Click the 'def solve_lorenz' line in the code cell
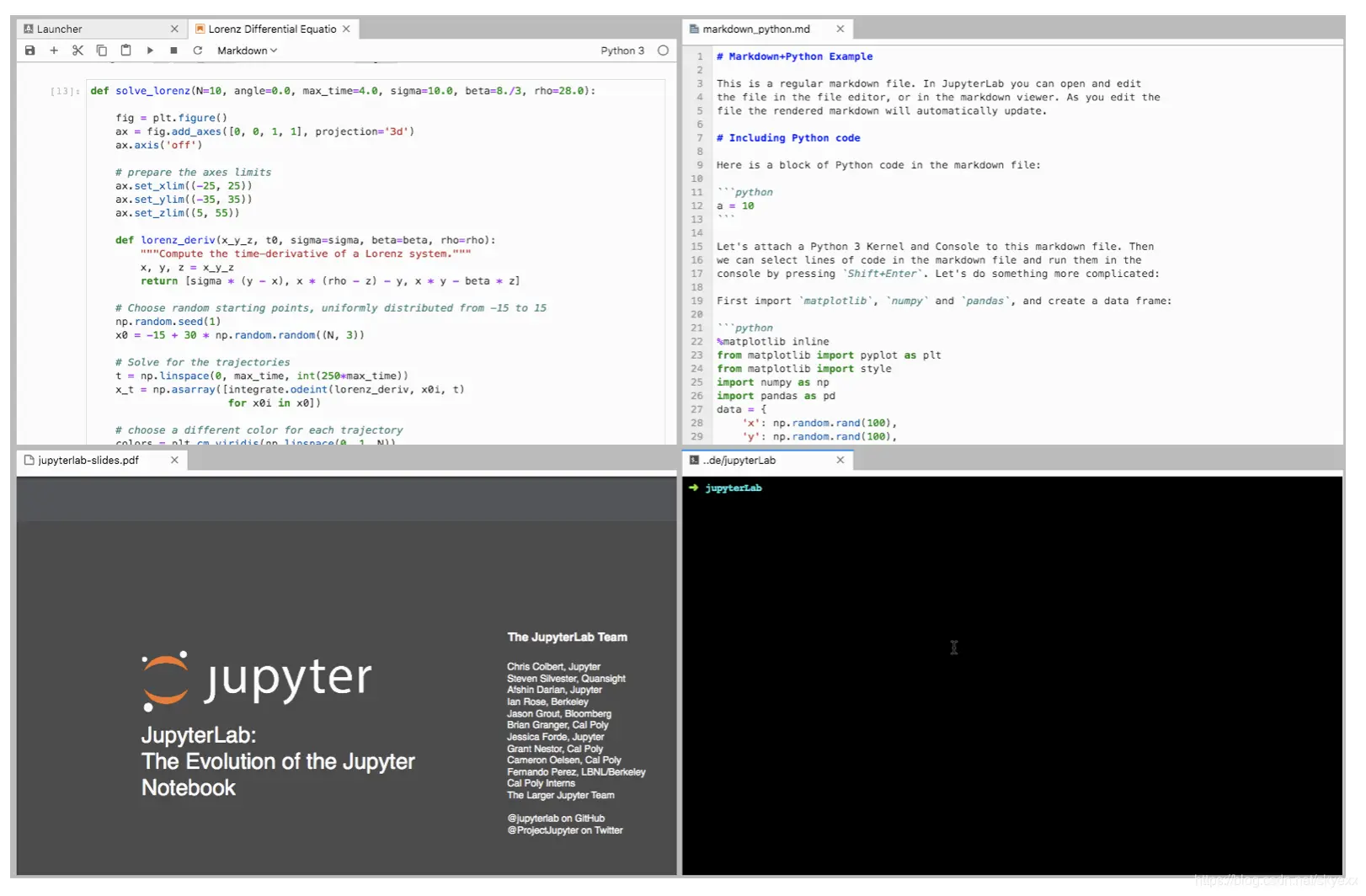Viewport: 1366px width, 896px height. click(x=343, y=91)
